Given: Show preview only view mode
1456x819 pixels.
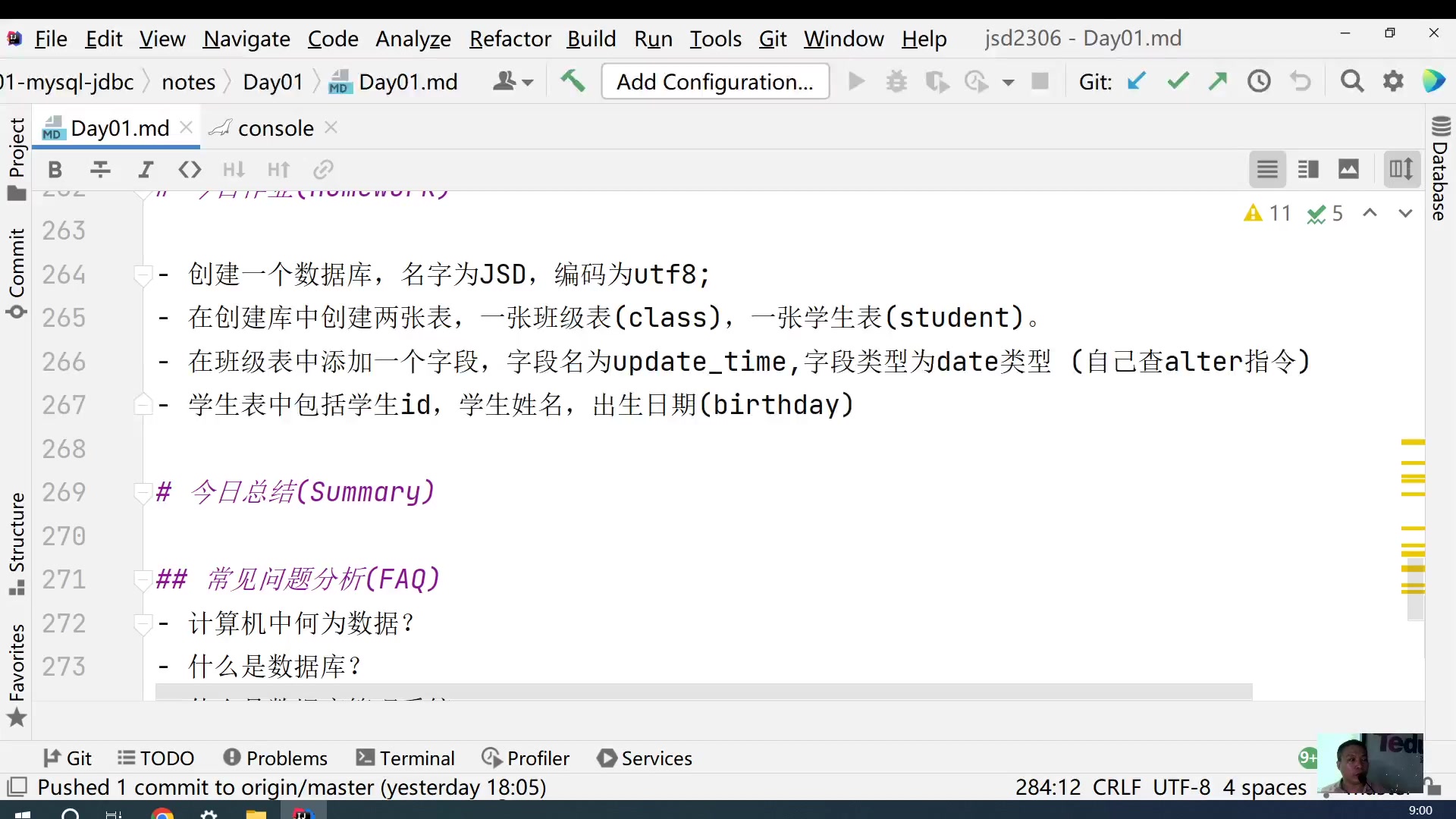Looking at the screenshot, I should coord(1349,169).
